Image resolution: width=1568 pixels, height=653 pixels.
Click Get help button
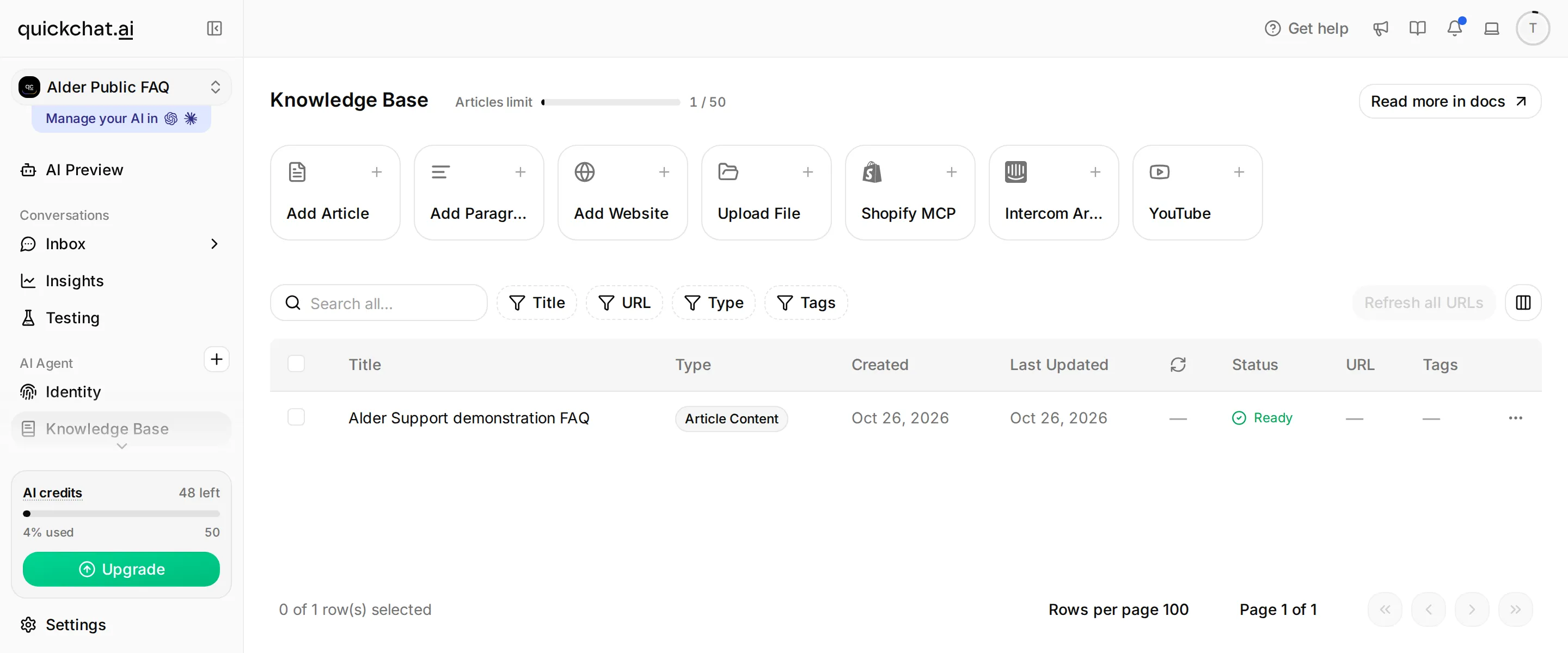1306,29
